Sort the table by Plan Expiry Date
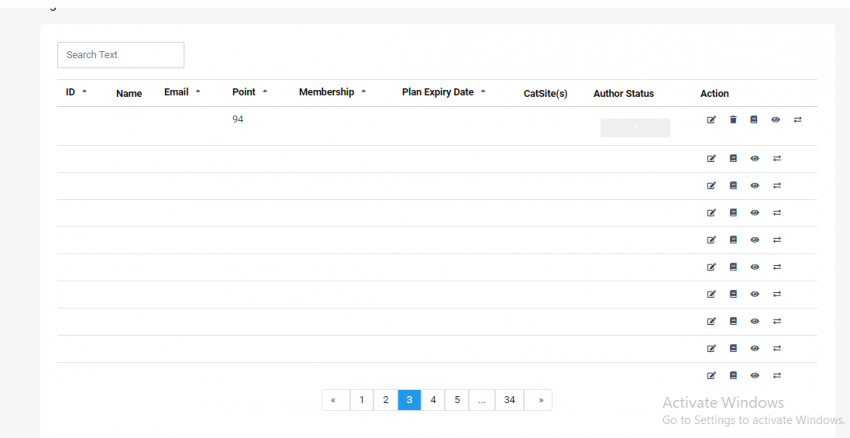The height and width of the screenshot is (438, 850). 443,92
